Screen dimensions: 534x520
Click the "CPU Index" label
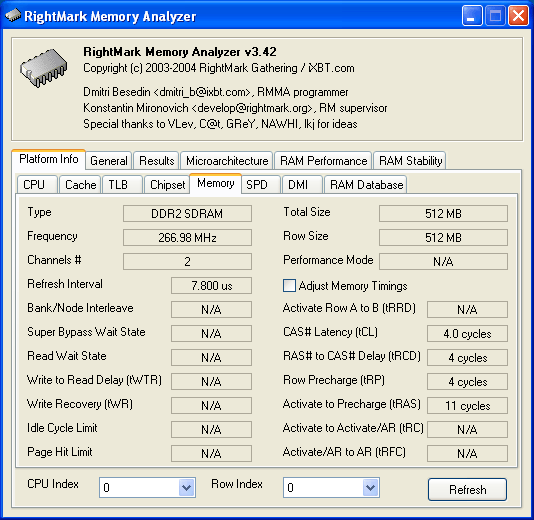pyautogui.click(x=53, y=484)
